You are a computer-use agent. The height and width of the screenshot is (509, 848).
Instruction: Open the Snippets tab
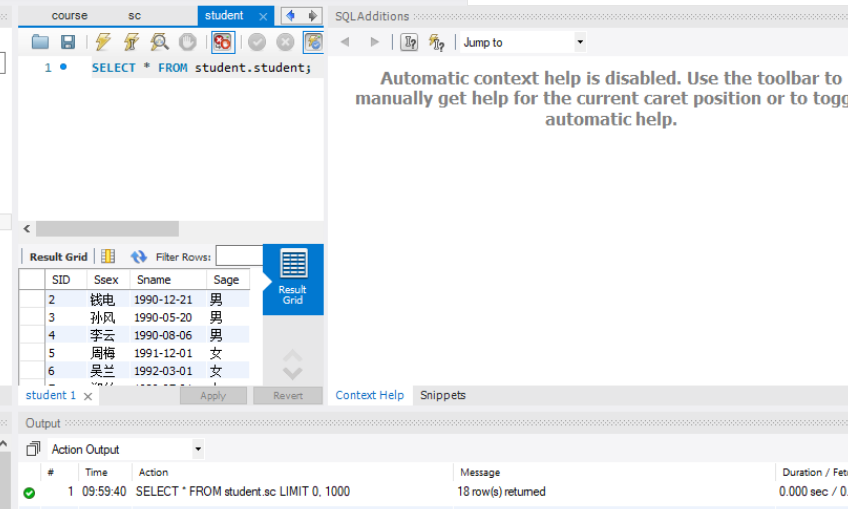[x=443, y=395]
